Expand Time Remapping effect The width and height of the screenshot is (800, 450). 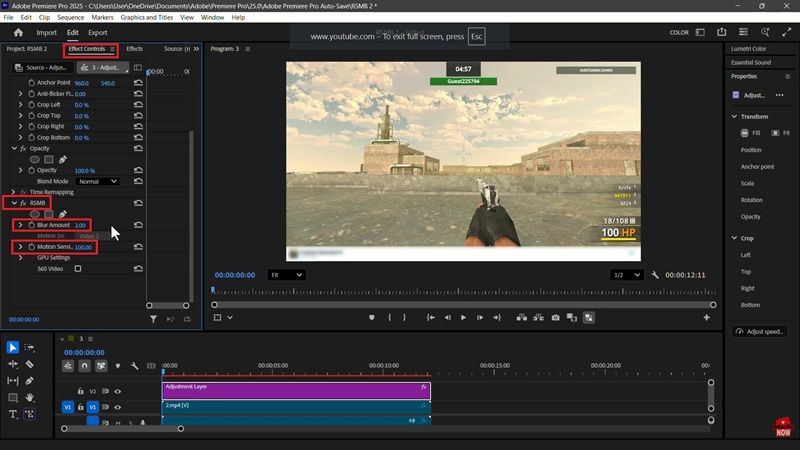tap(14, 192)
